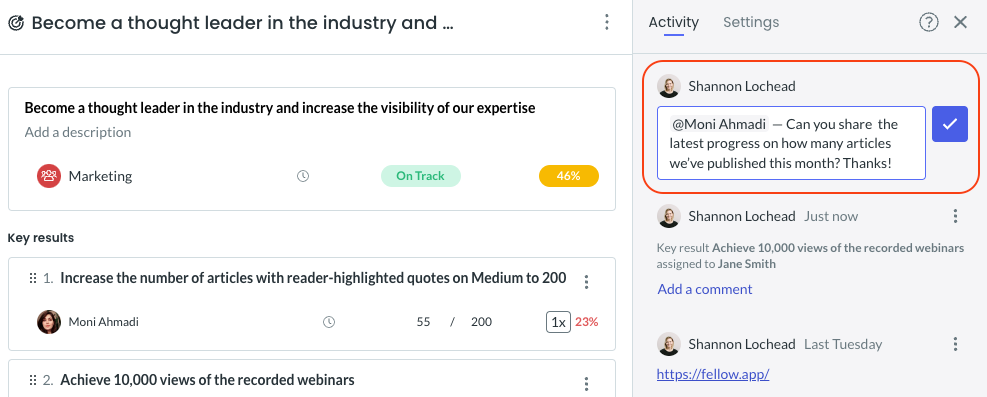Click the Add a comment link
Screen dimensions: 987x397
click(x=704, y=289)
